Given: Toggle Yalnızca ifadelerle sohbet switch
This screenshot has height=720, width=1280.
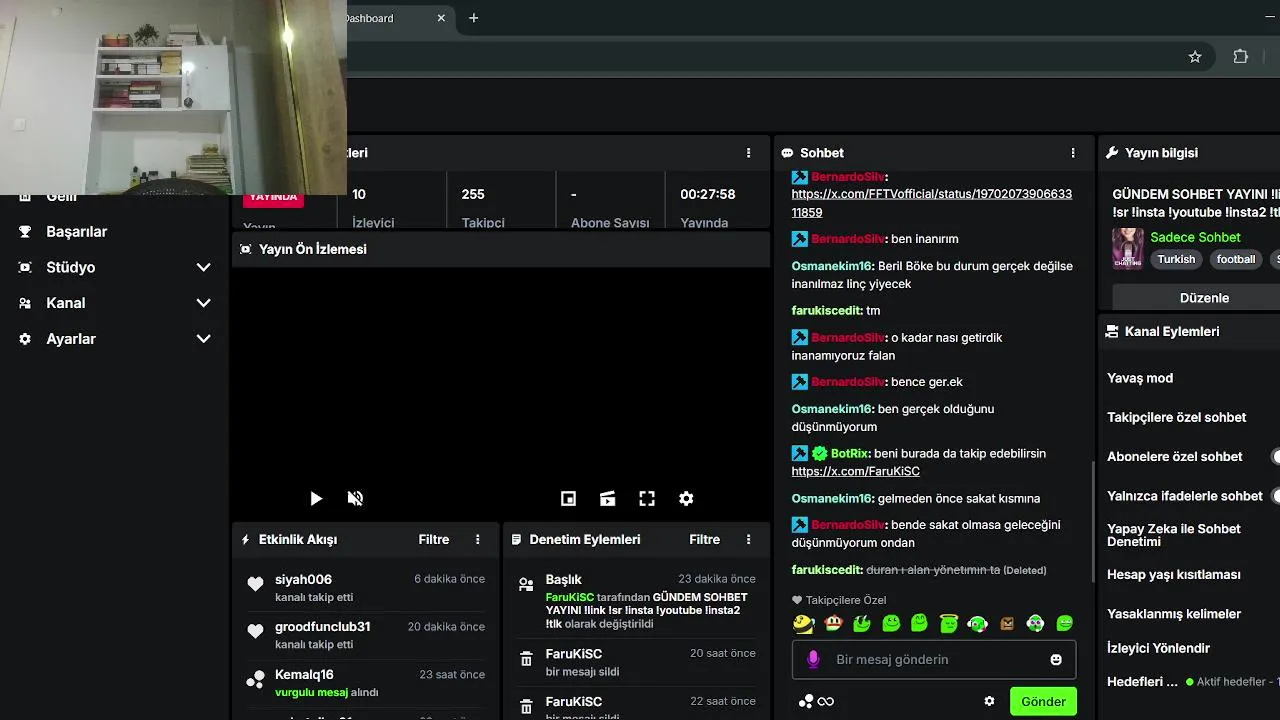Looking at the screenshot, I should coord(1276,495).
